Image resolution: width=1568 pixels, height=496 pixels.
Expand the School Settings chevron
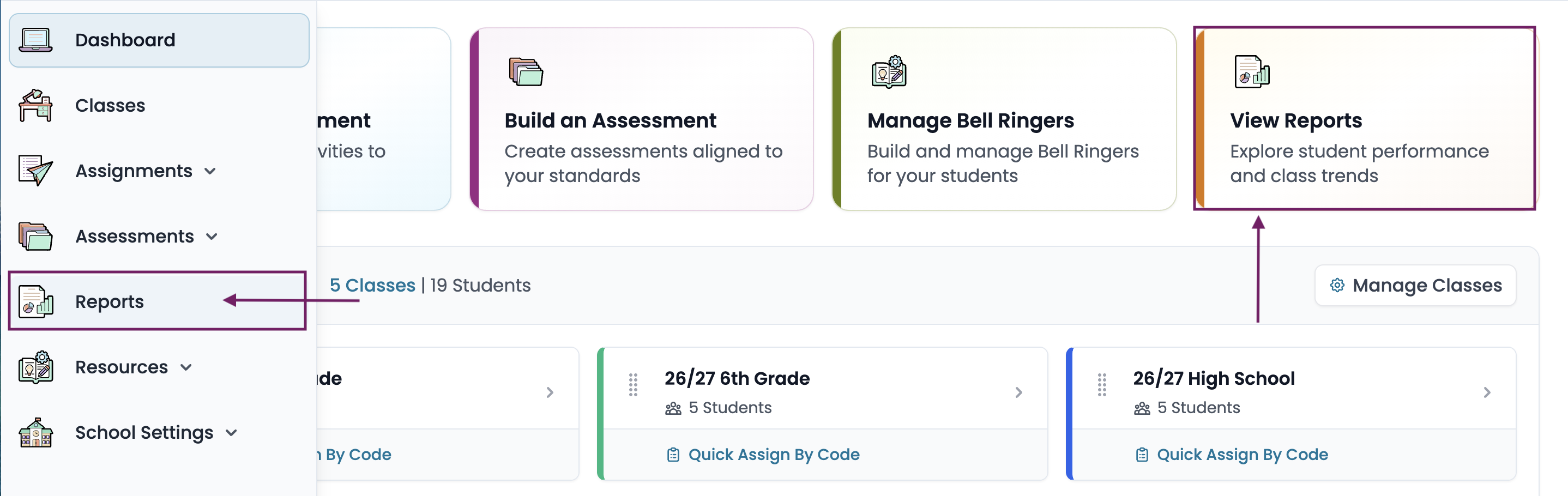coord(231,433)
